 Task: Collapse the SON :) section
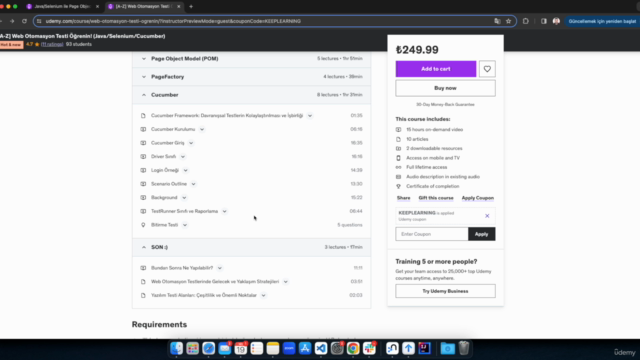point(251,247)
